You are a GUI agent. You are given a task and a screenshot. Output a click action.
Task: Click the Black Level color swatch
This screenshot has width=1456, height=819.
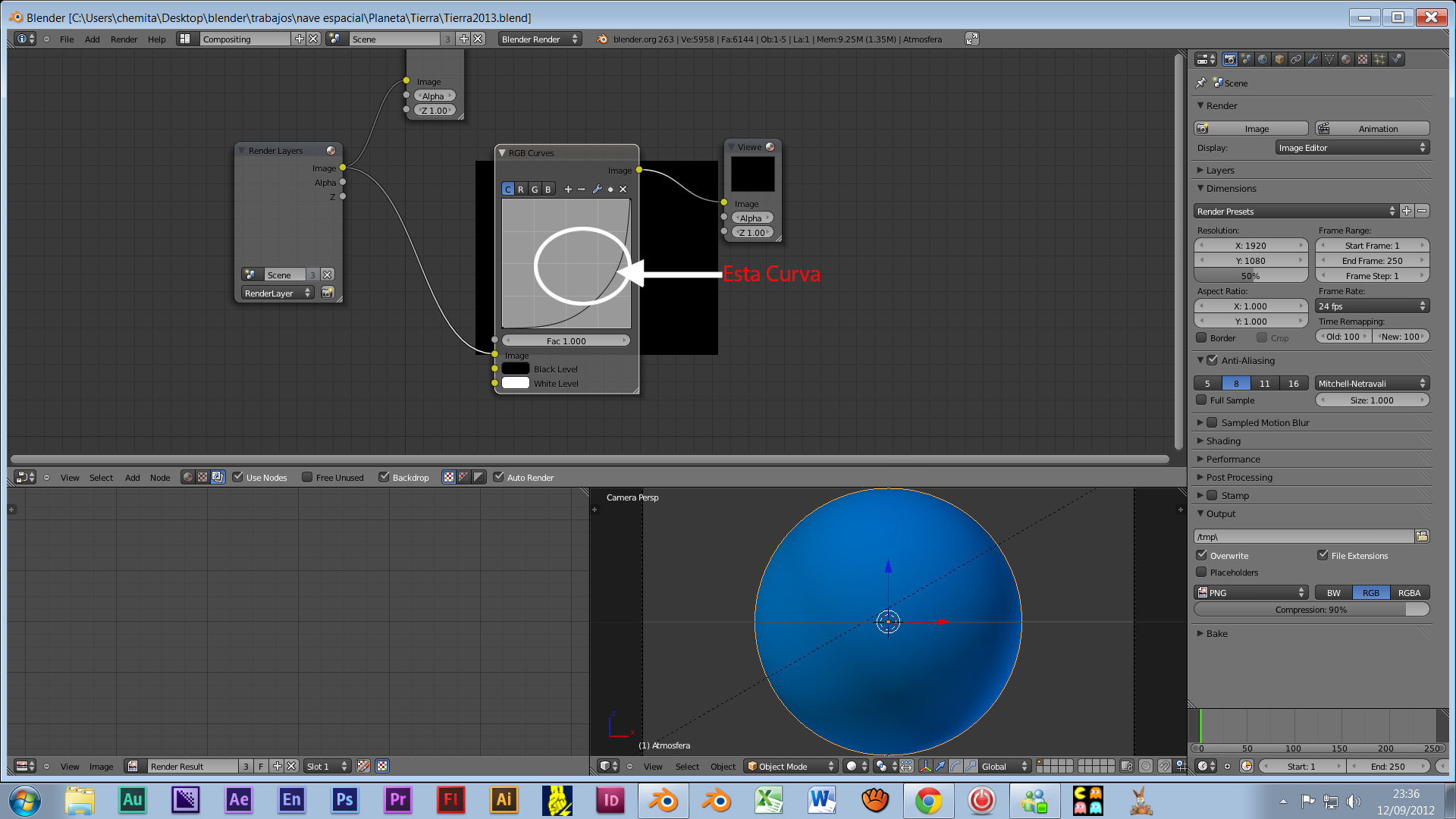tap(516, 369)
